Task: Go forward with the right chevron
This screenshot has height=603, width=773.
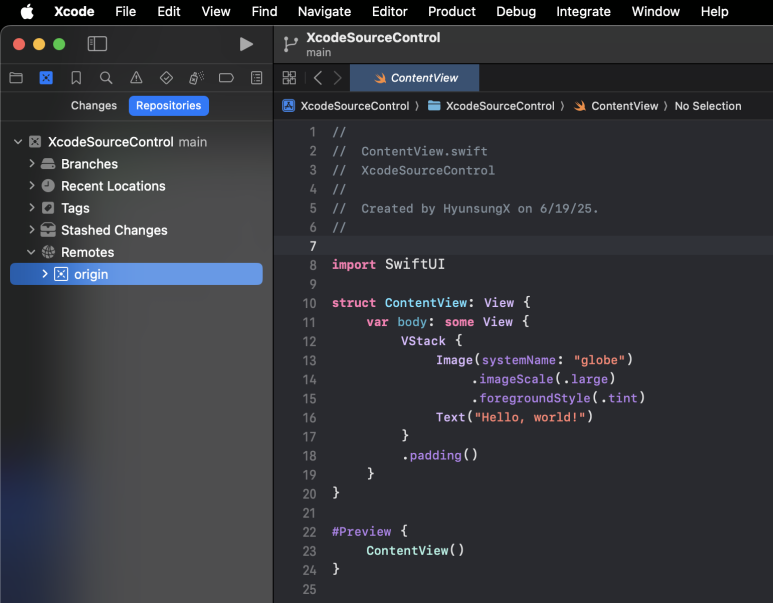Action: tap(338, 78)
